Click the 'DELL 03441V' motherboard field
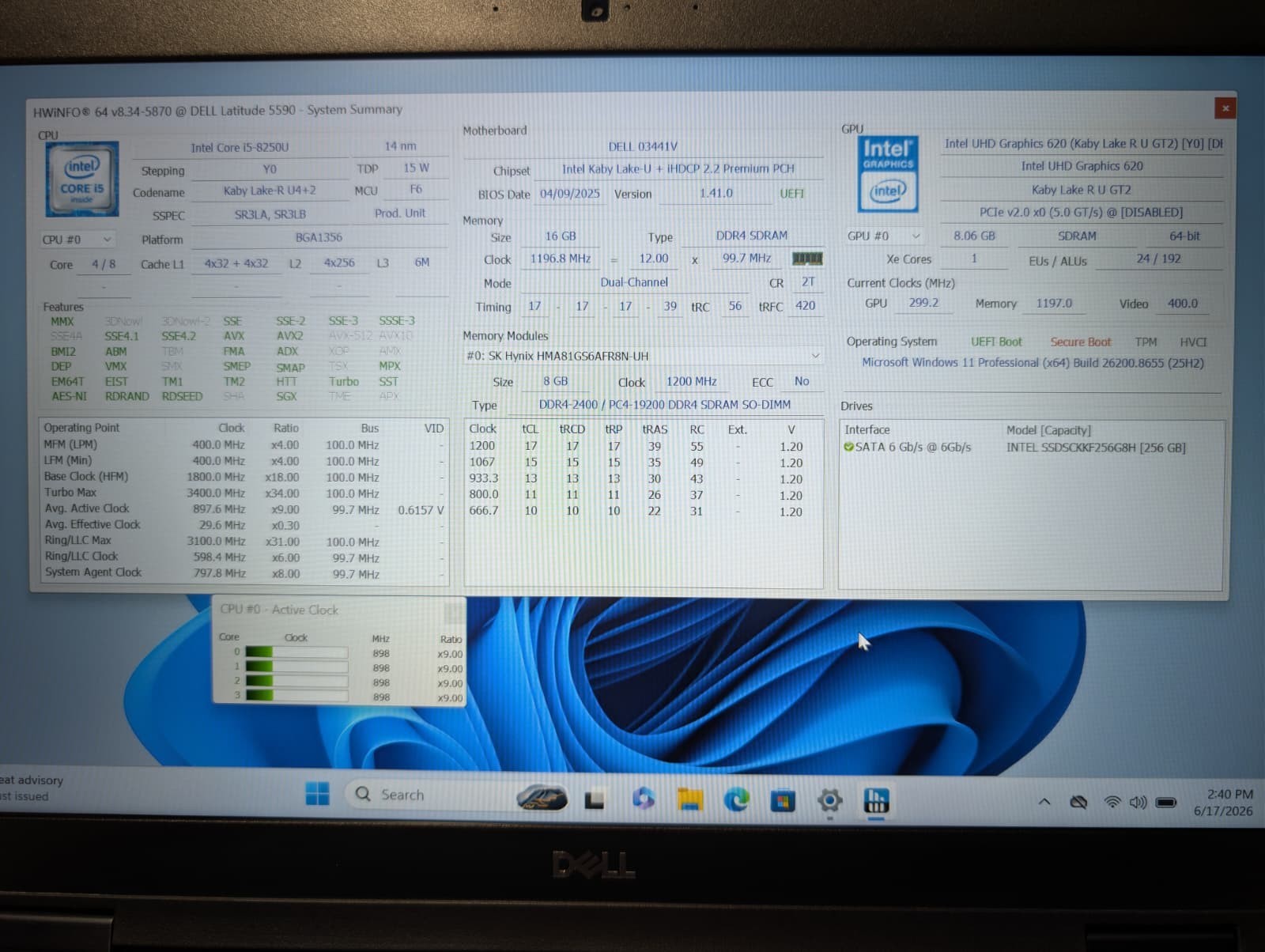 click(x=643, y=146)
